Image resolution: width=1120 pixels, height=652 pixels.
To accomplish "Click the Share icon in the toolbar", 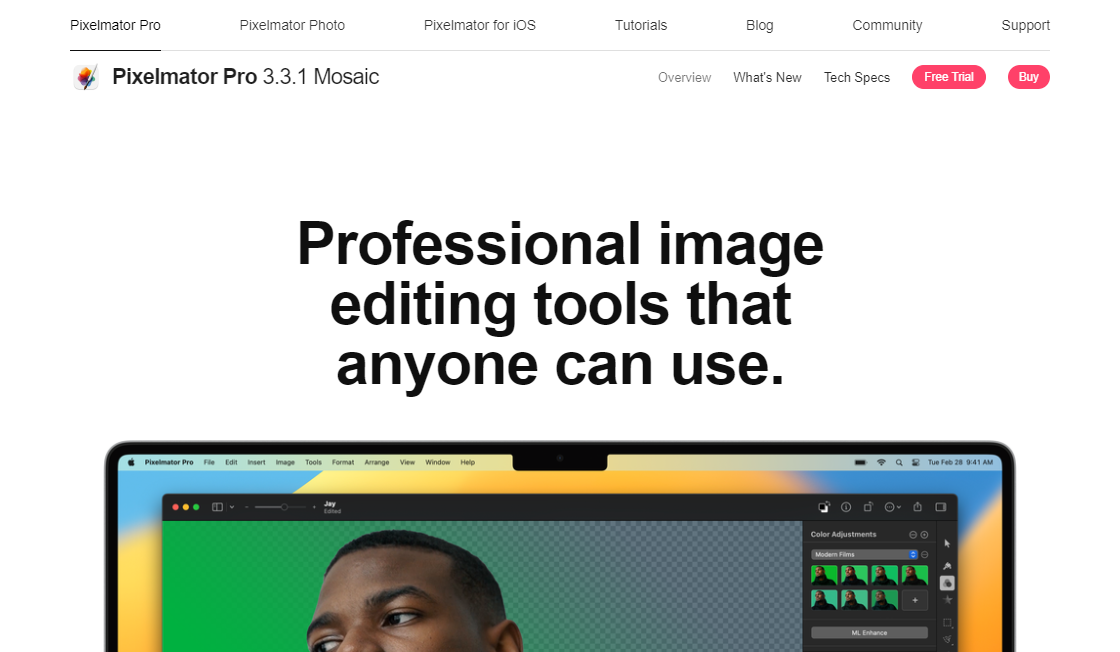I will pos(917,507).
